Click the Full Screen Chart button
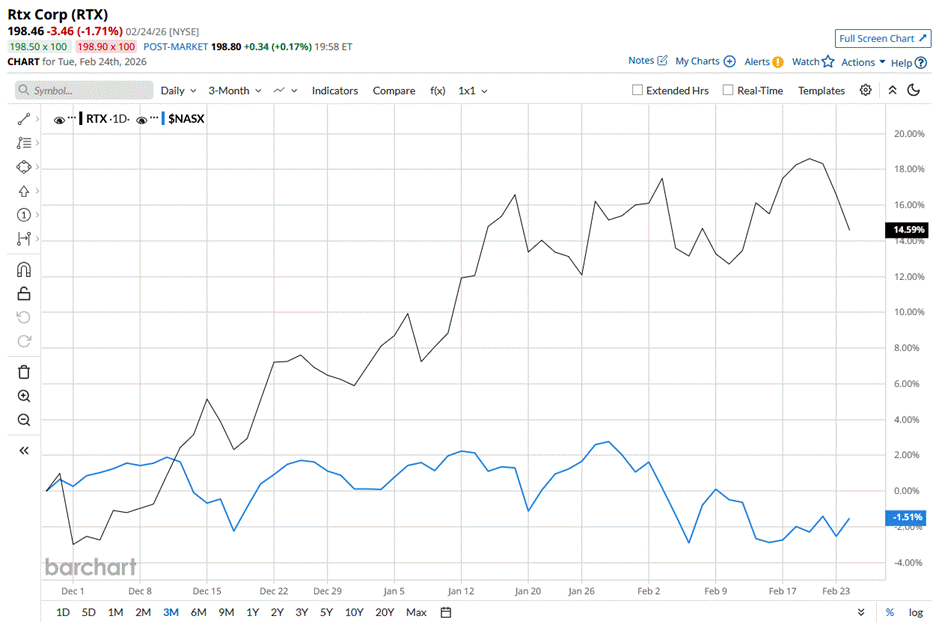 point(882,38)
